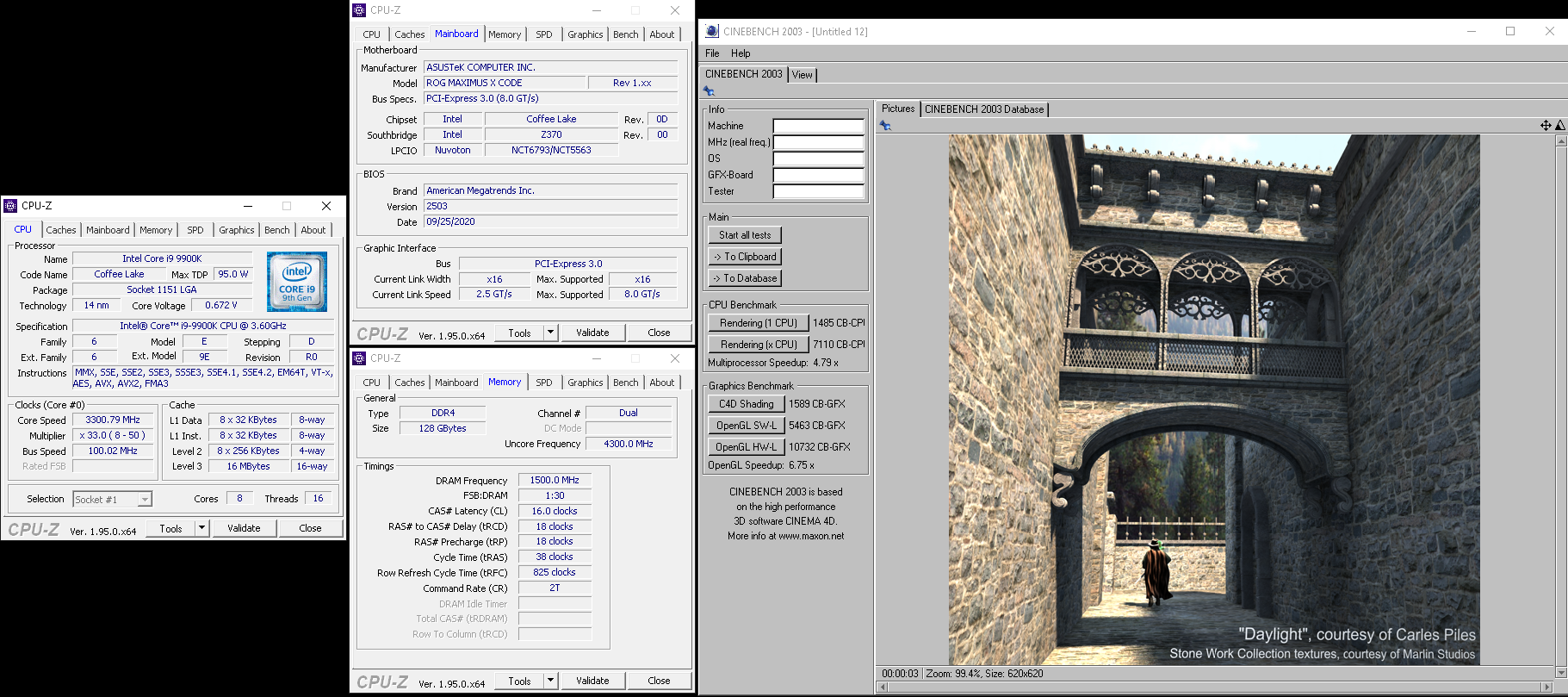Open Tools dropdown arrow in the CPU-Z Memory window
The width and height of the screenshot is (1568, 697).
click(x=551, y=681)
